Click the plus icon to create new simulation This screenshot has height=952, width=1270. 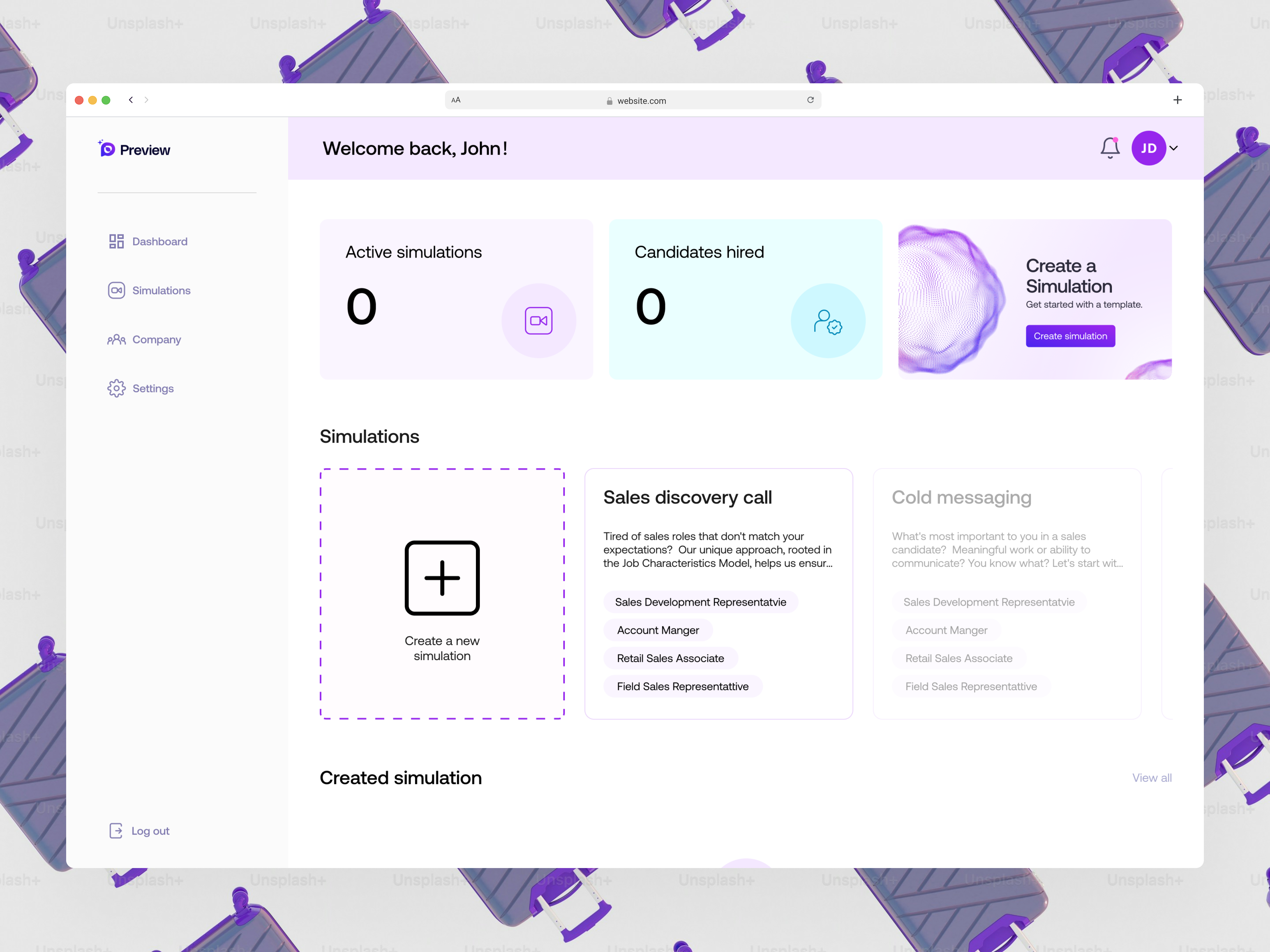(442, 578)
